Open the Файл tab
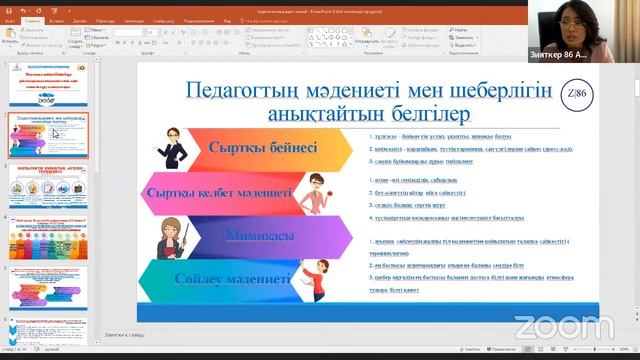The image size is (640, 360). point(10,21)
